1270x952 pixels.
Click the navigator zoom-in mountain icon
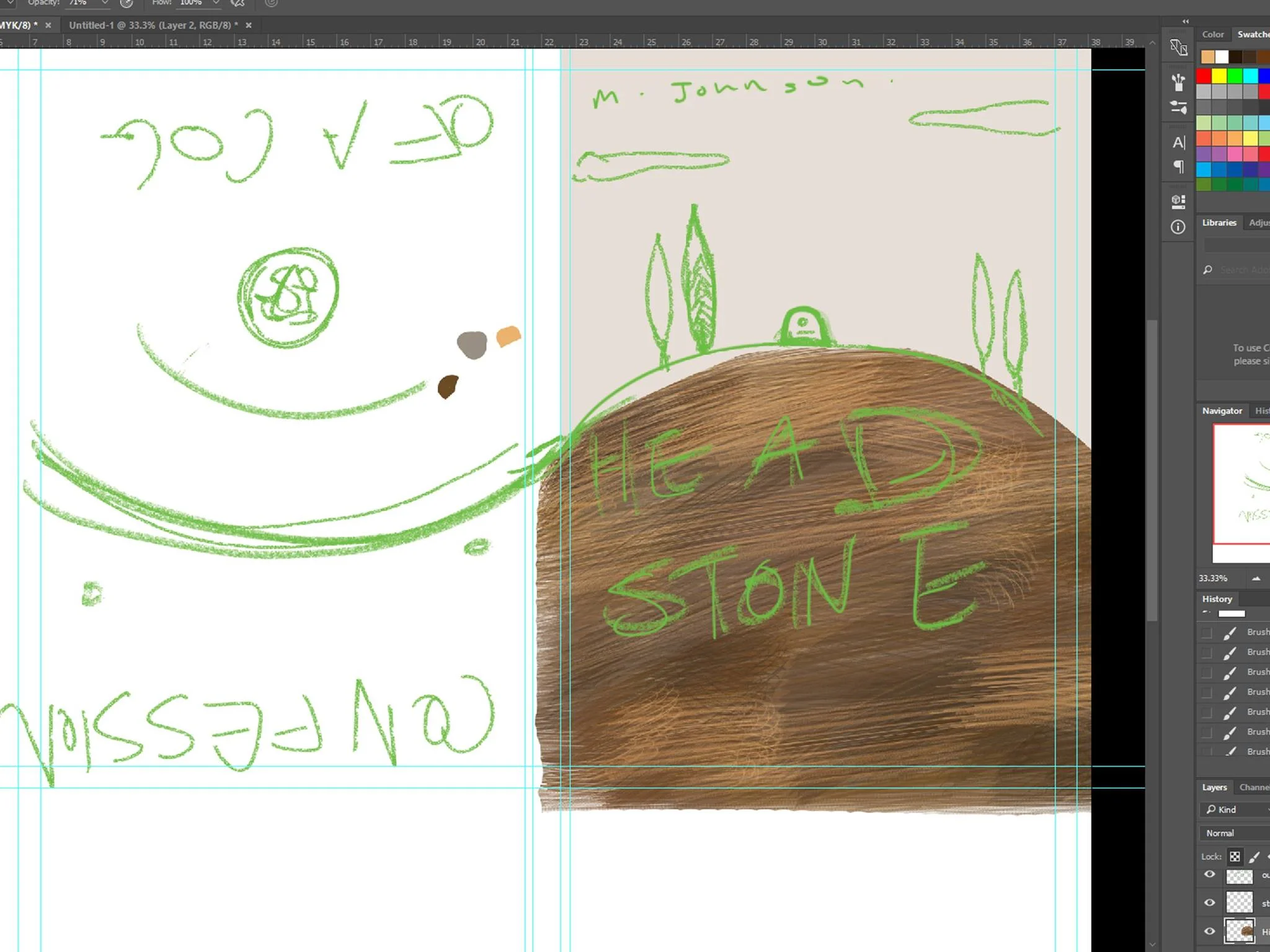[x=1256, y=578]
